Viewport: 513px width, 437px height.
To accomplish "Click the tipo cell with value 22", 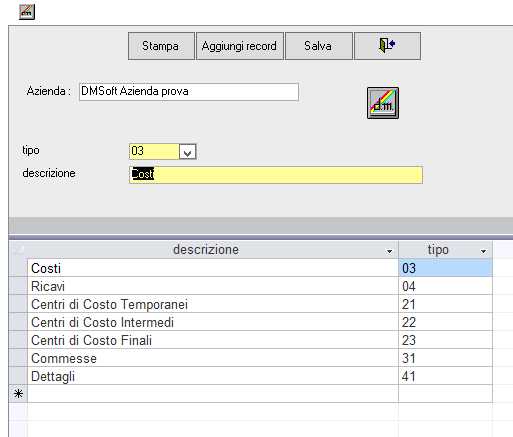I will click(445, 322).
